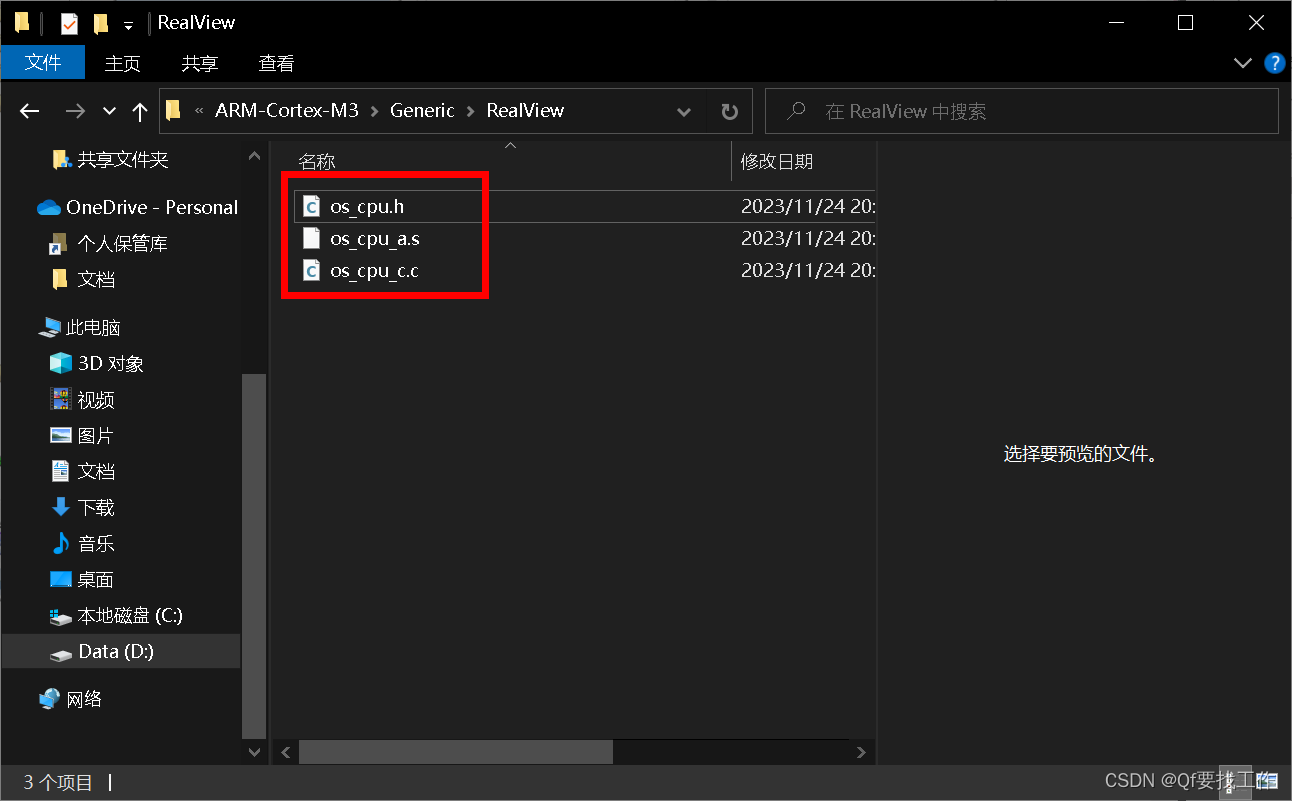Expand the chevron after Generic breadcrumb

pyautogui.click(x=471, y=111)
